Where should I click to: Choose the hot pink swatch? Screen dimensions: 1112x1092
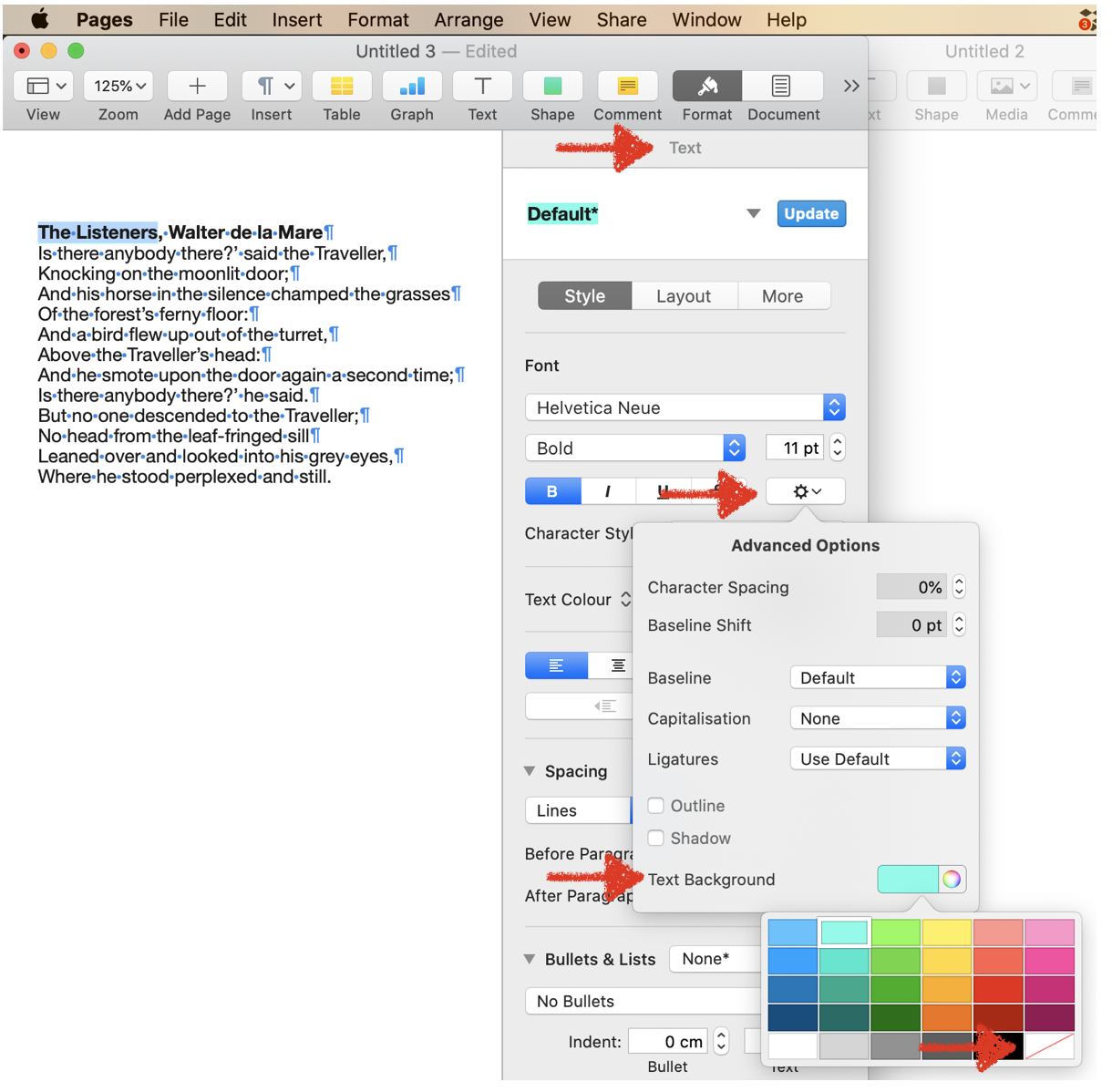pyautogui.click(x=1050, y=961)
